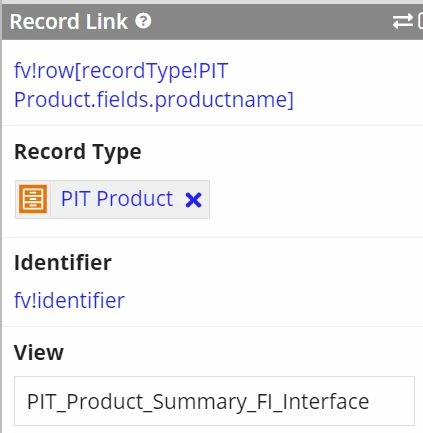
Task: Focus the View field containing PIT_Product_Summary_FI_Interface
Action: [x=214, y=401]
